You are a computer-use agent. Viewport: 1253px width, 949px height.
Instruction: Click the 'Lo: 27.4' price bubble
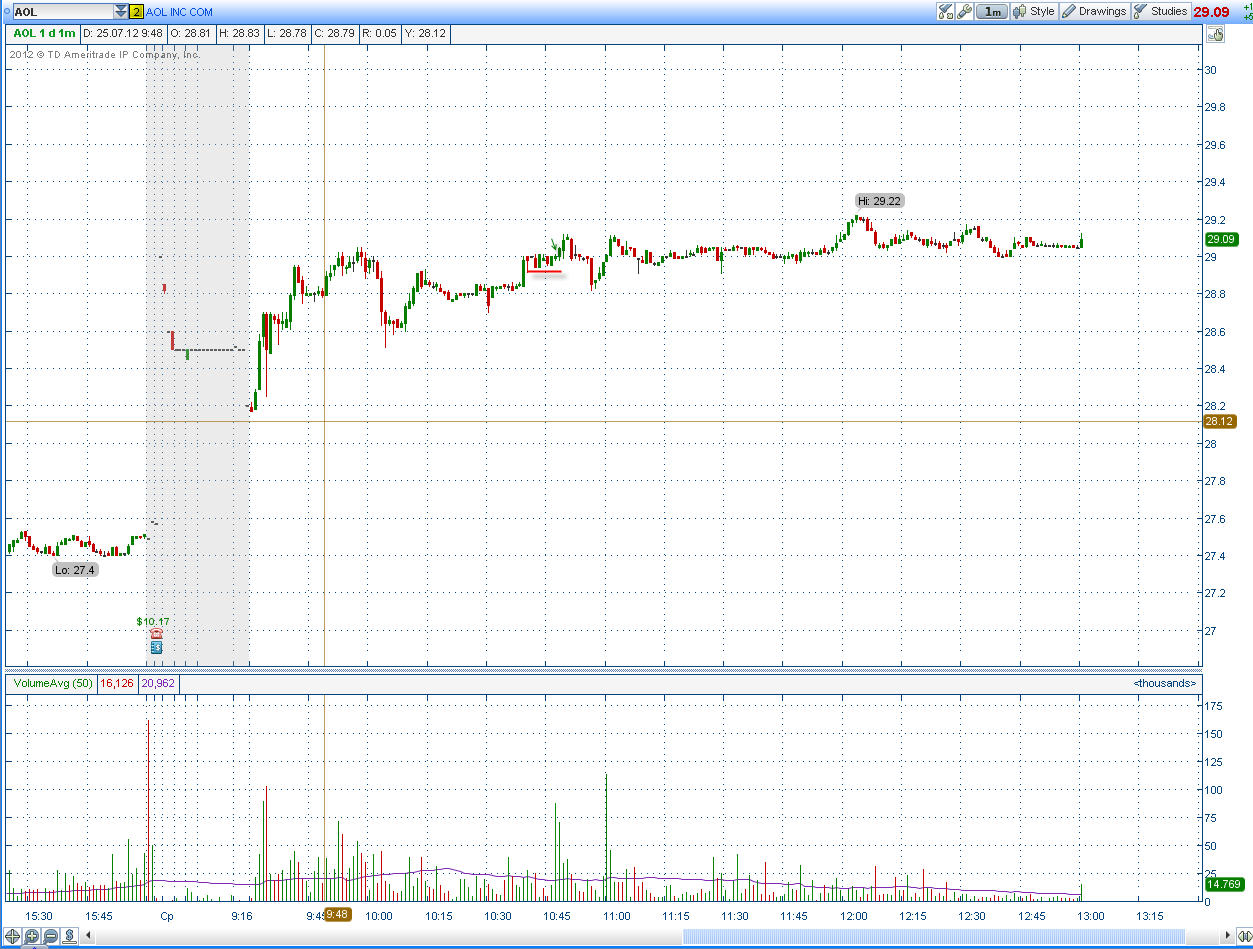click(75, 570)
